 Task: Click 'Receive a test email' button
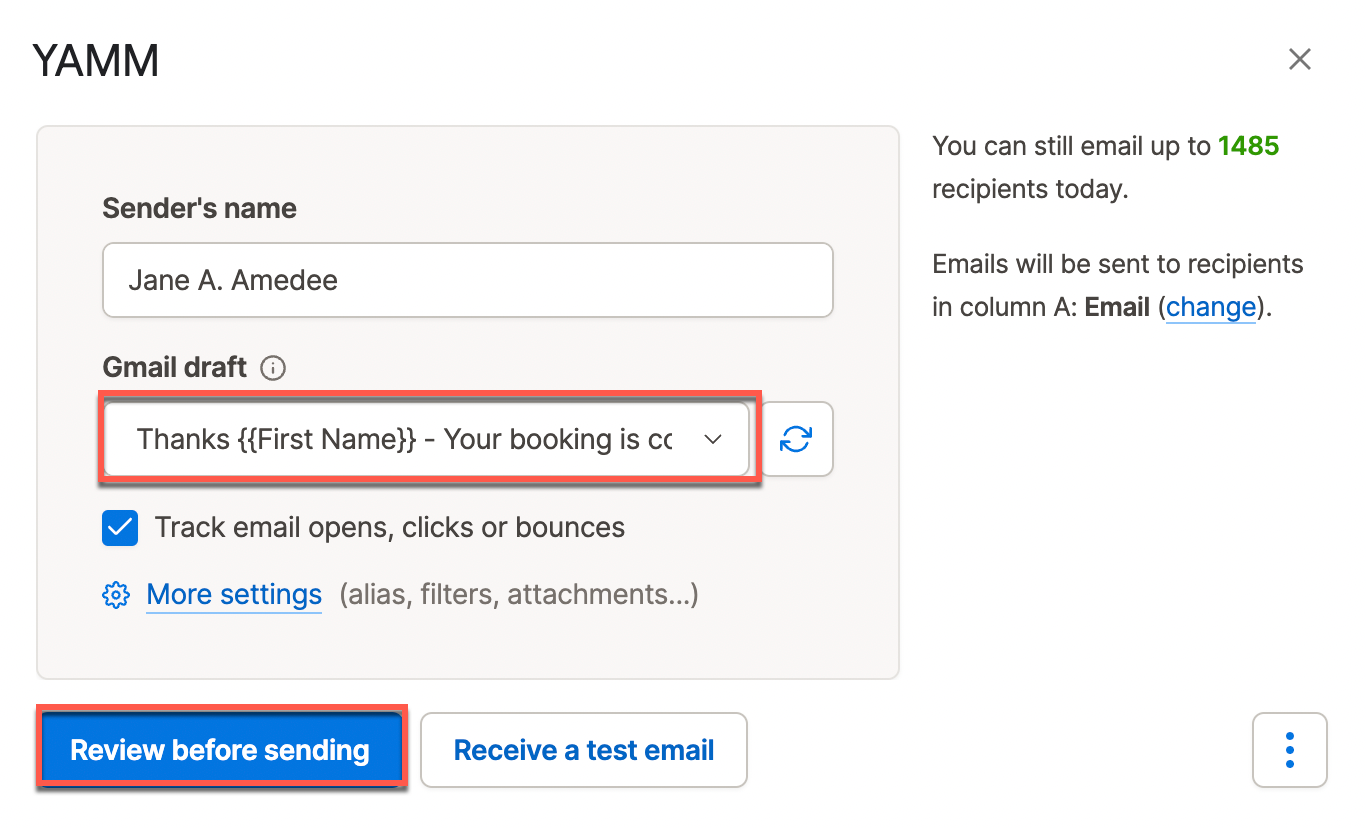click(583, 750)
